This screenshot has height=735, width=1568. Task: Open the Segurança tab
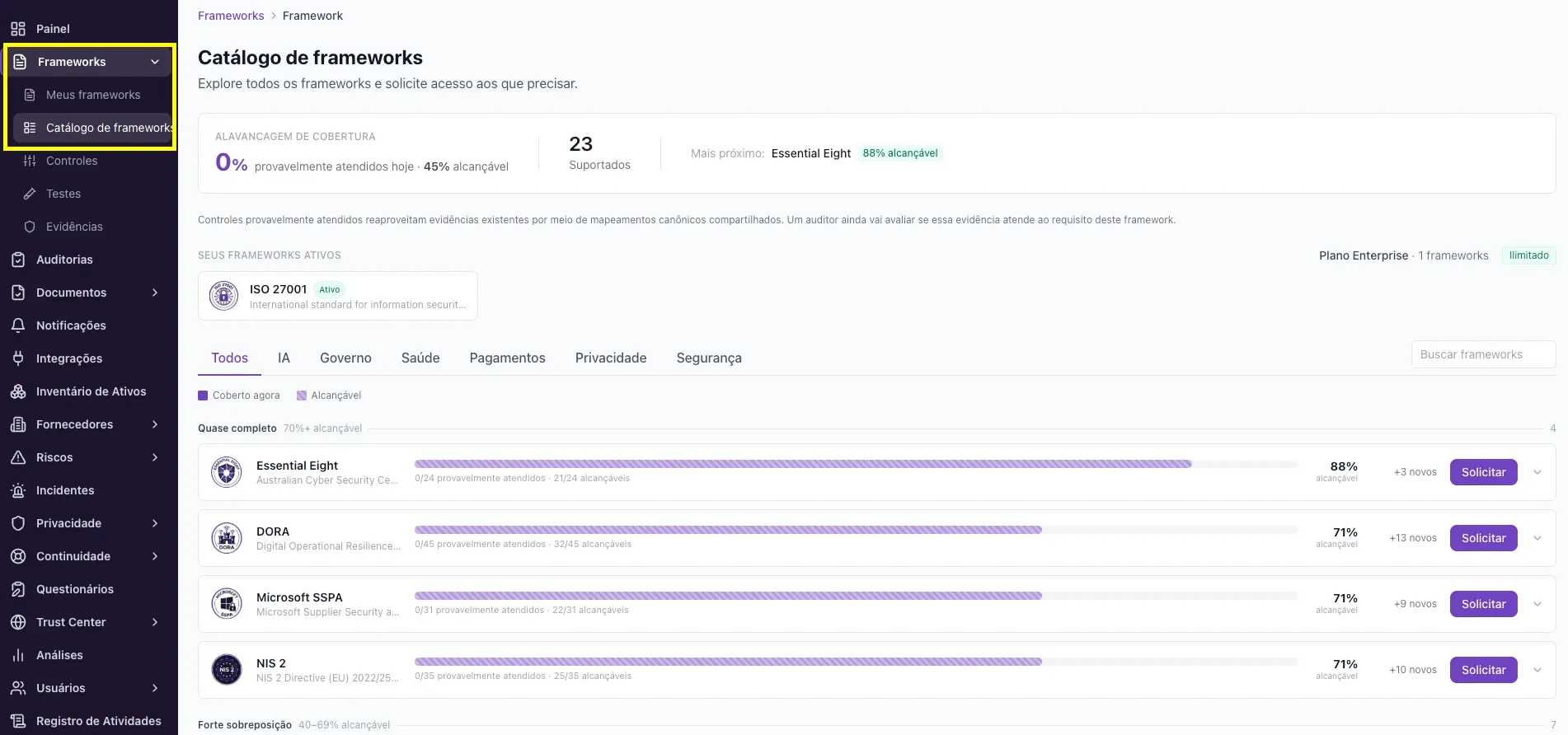coord(709,358)
